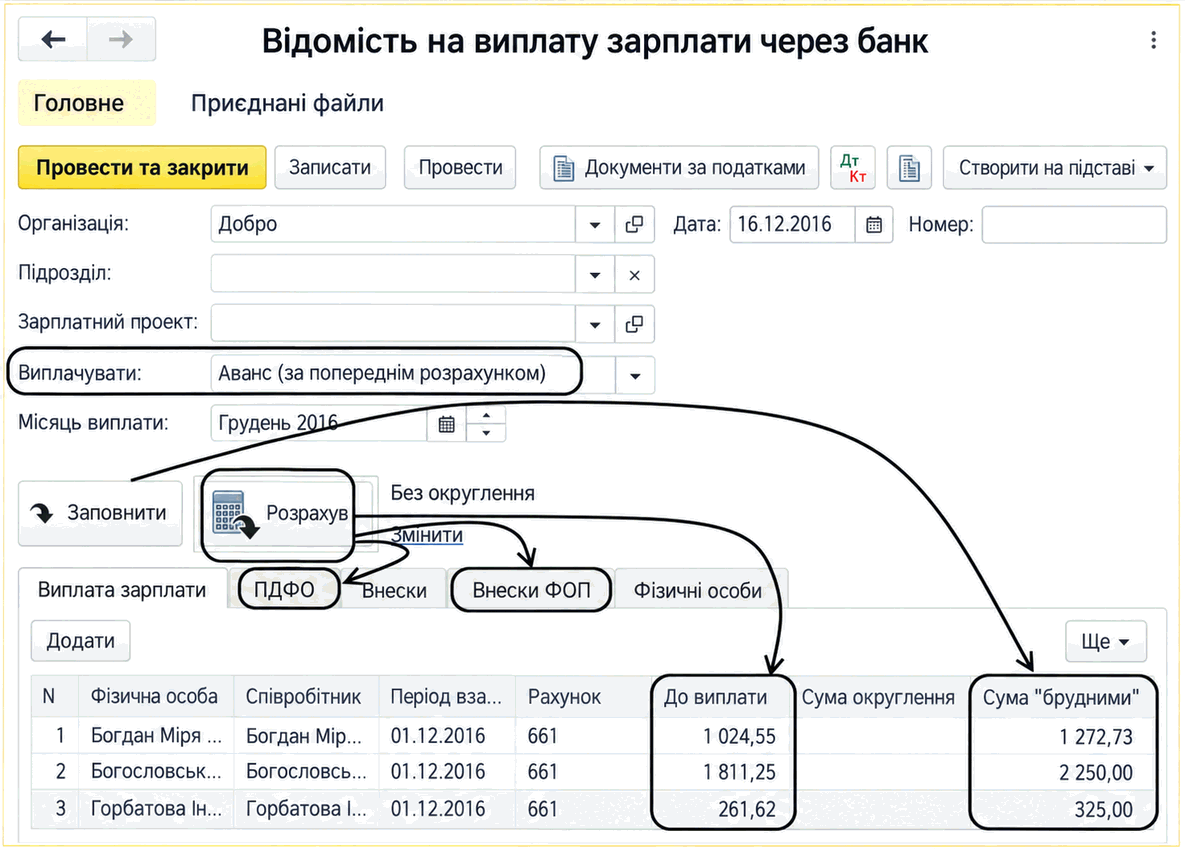Go forward with the right arrow
The height and width of the screenshot is (850, 1185).
tap(121, 39)
